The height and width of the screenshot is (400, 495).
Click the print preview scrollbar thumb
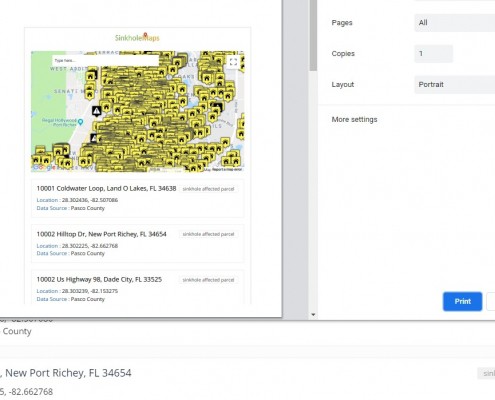click(313, 35)
